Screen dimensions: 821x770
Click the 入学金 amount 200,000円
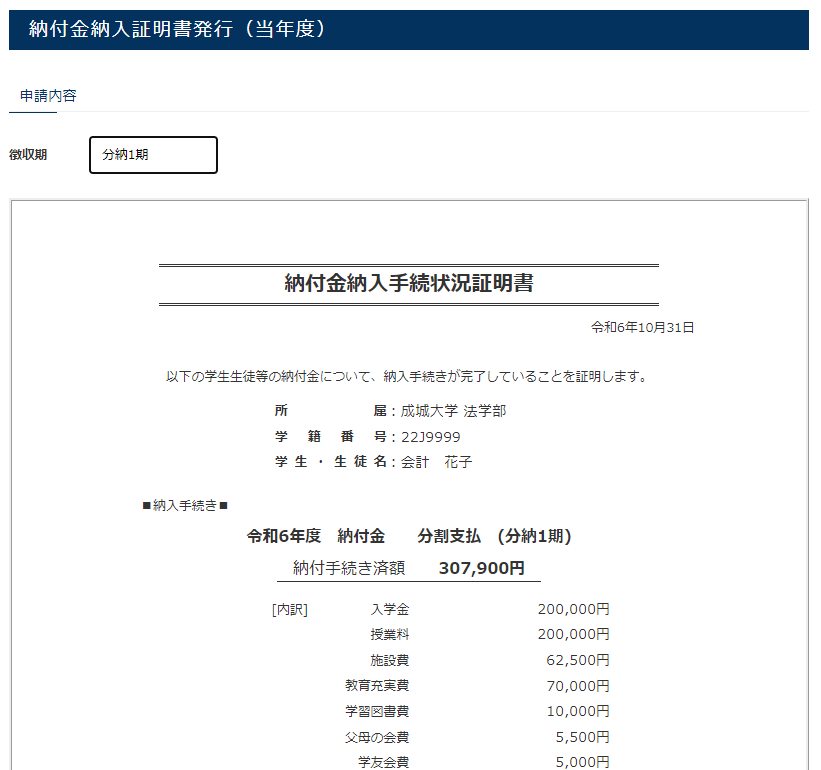click(576, 608)
